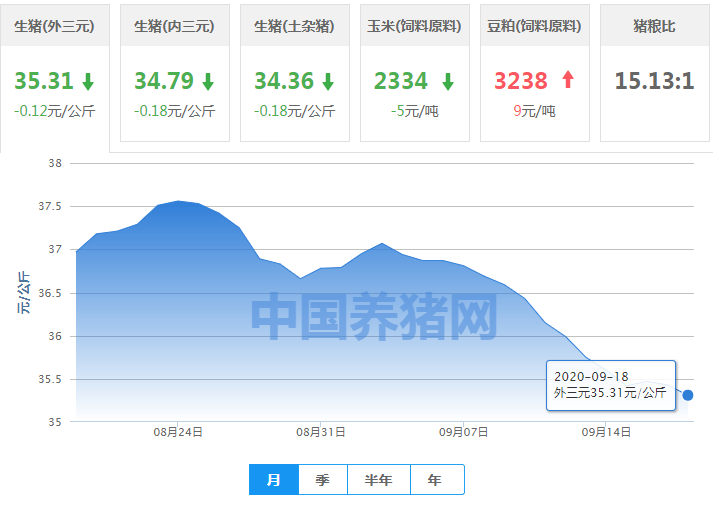The image size is (713, 505).
Task: Open the 猪粮比 ratio tab
Action: click(655, 73)
